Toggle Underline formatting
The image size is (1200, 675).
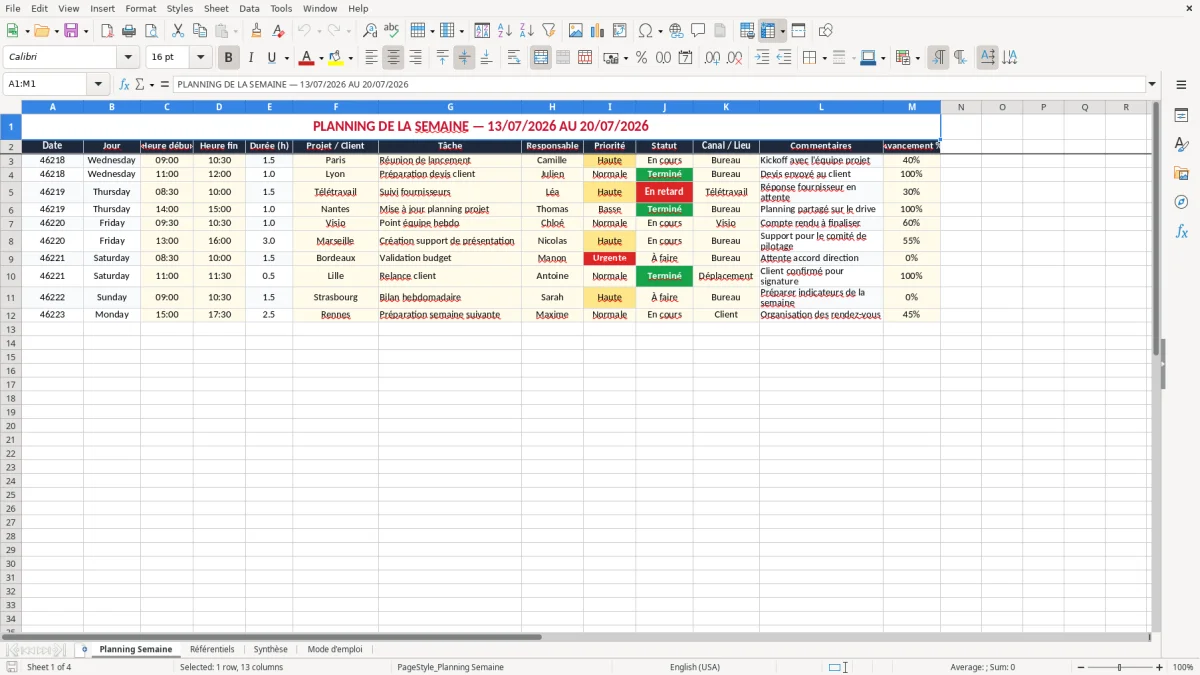click(271, 58)
